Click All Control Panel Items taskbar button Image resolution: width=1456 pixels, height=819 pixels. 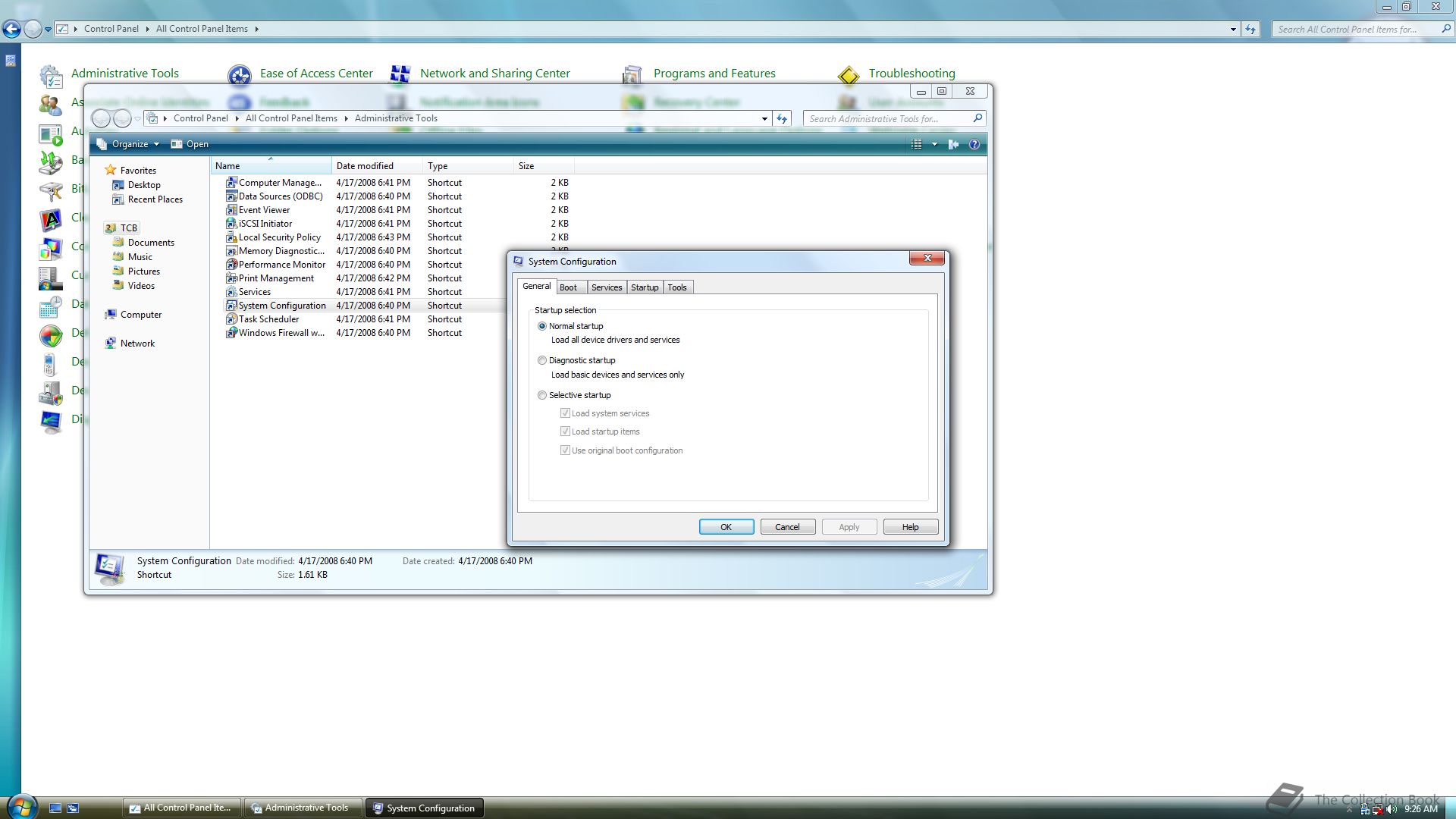[182, 808]
